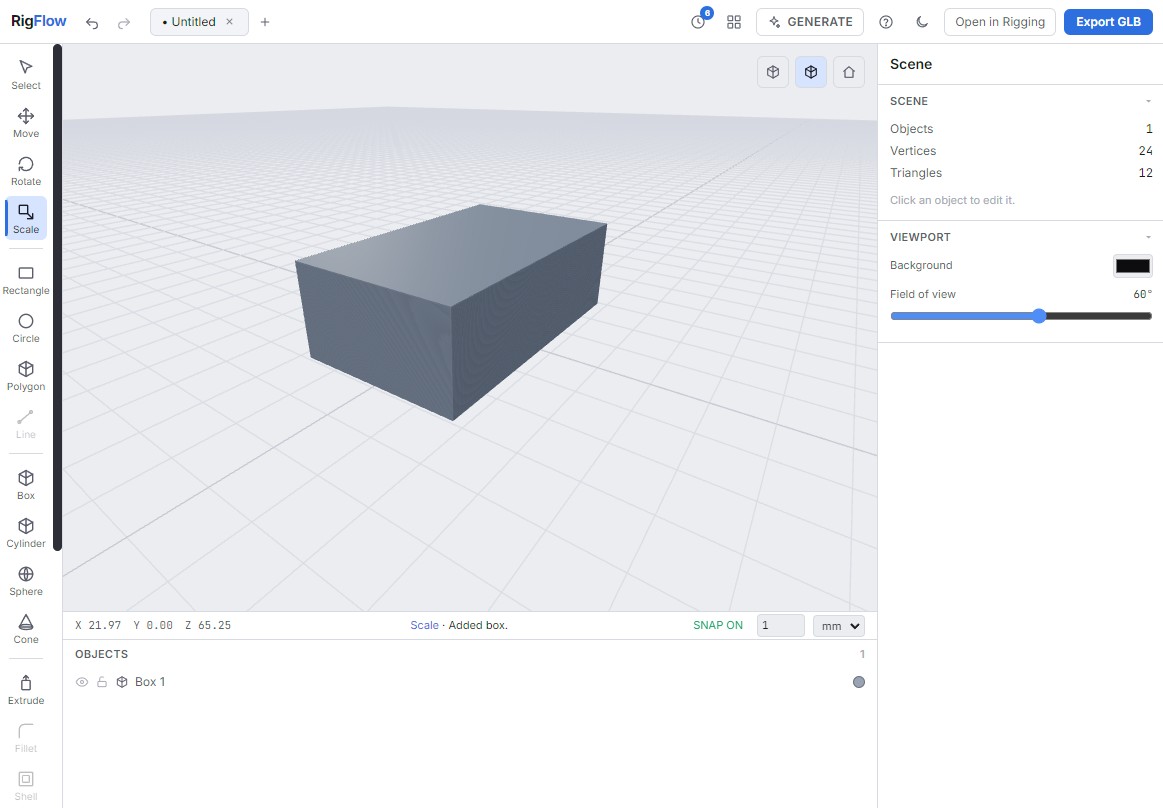Pick the Rotate tool
The image size is (1163, 808).
(26, 171)
